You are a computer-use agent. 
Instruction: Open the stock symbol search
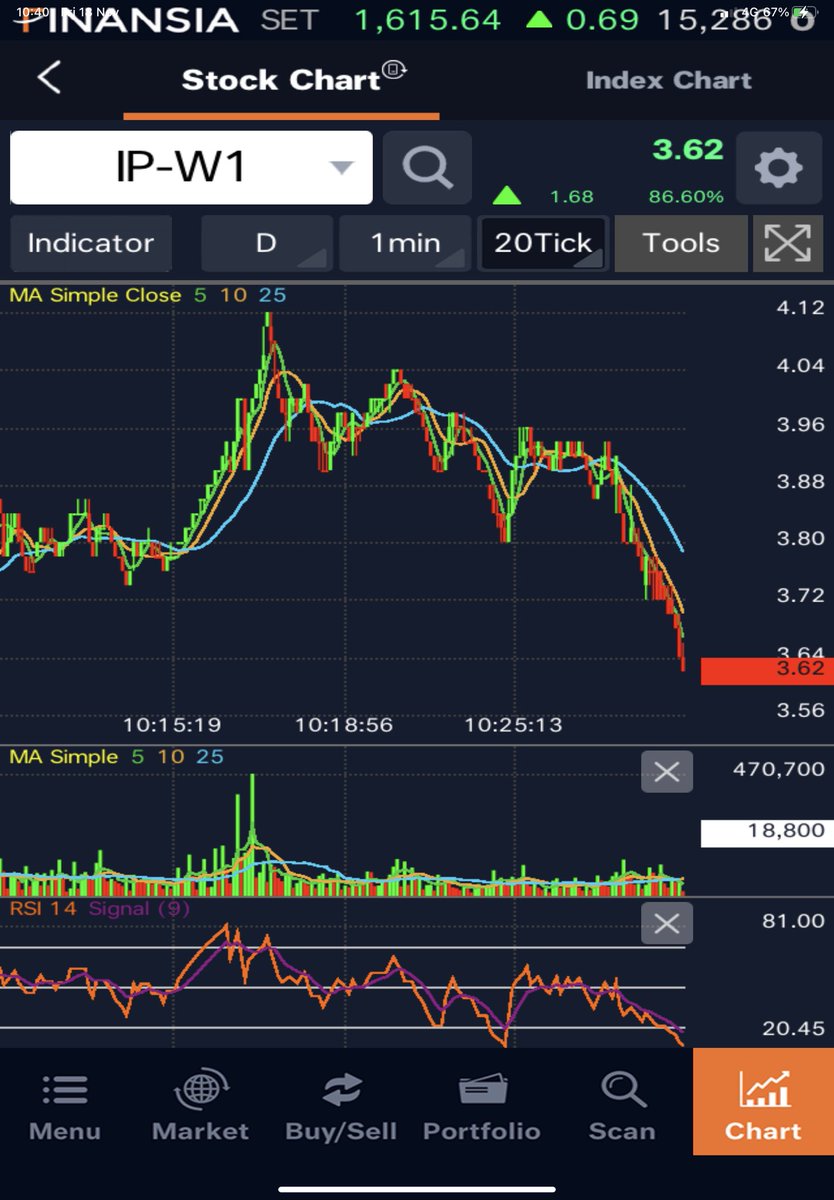coord(427,167)
